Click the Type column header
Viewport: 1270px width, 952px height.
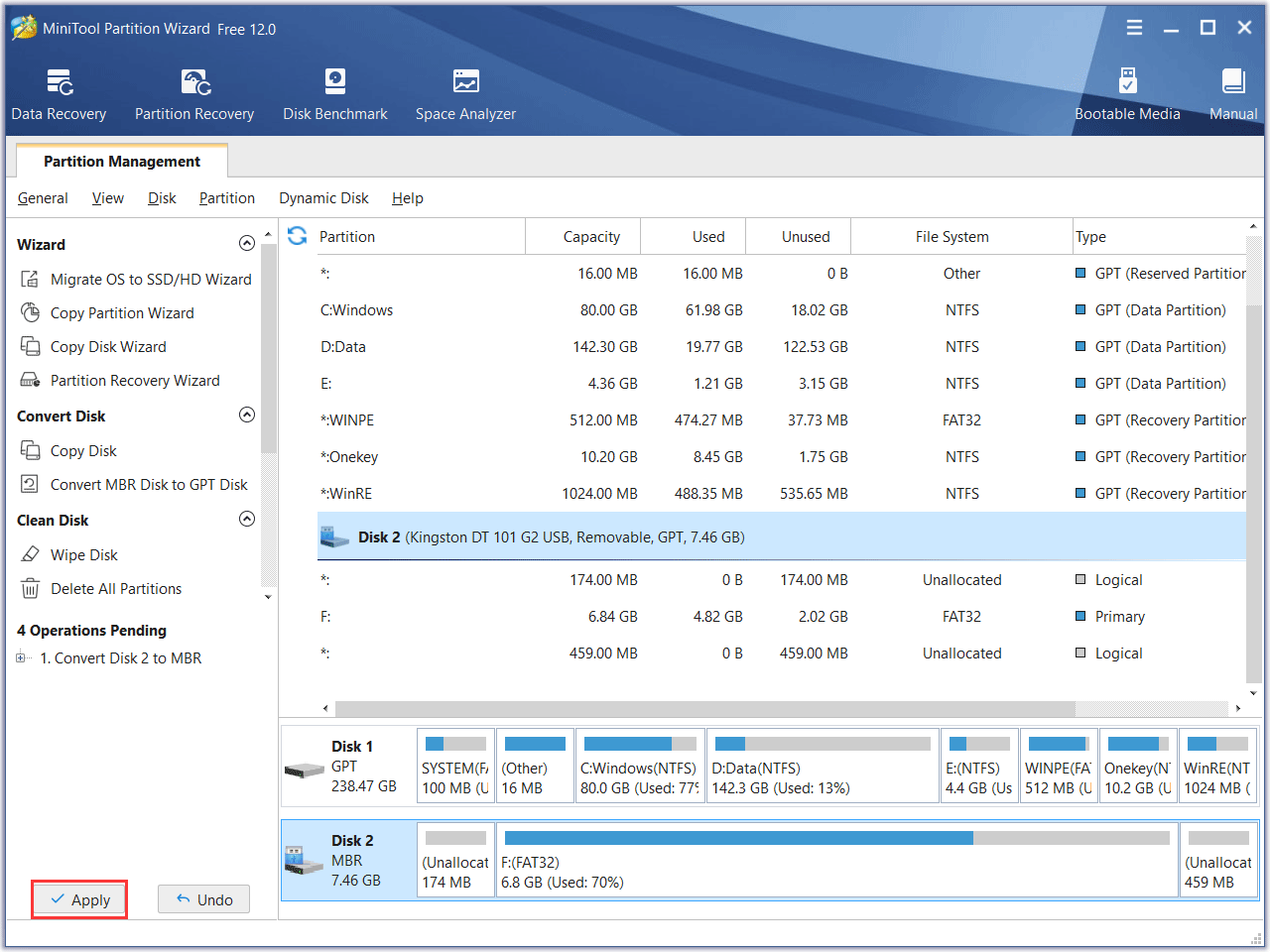(1159, 236)
